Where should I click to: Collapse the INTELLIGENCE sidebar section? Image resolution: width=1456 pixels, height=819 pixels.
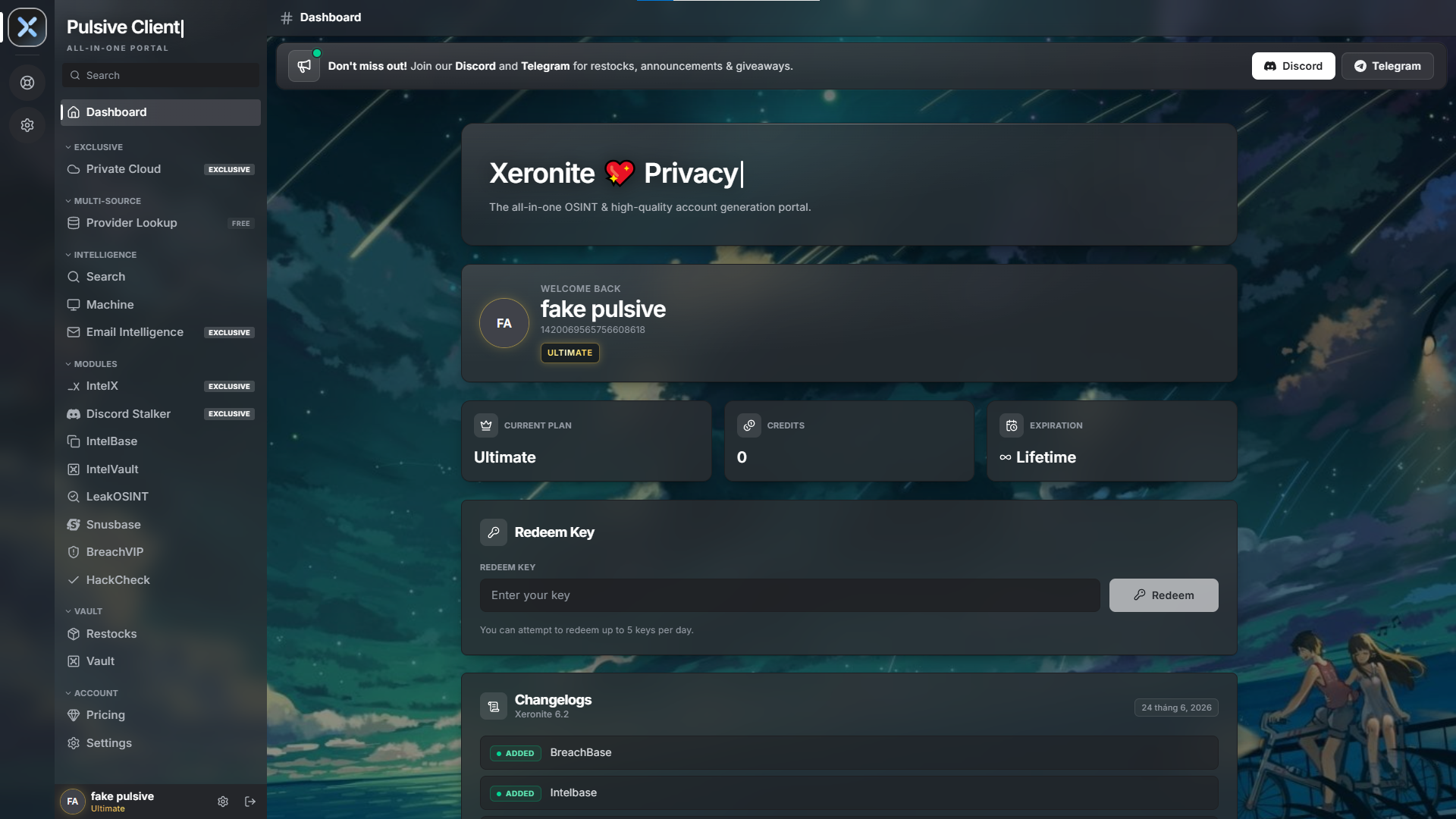101,255
